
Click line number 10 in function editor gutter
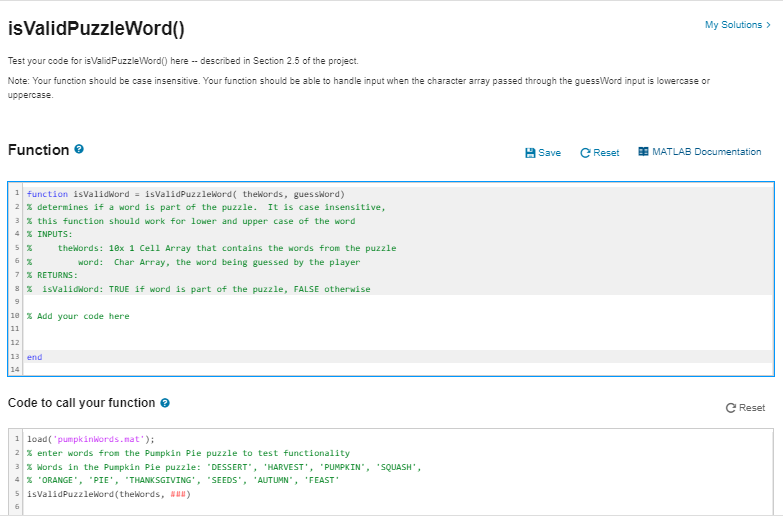click(14, 316)
